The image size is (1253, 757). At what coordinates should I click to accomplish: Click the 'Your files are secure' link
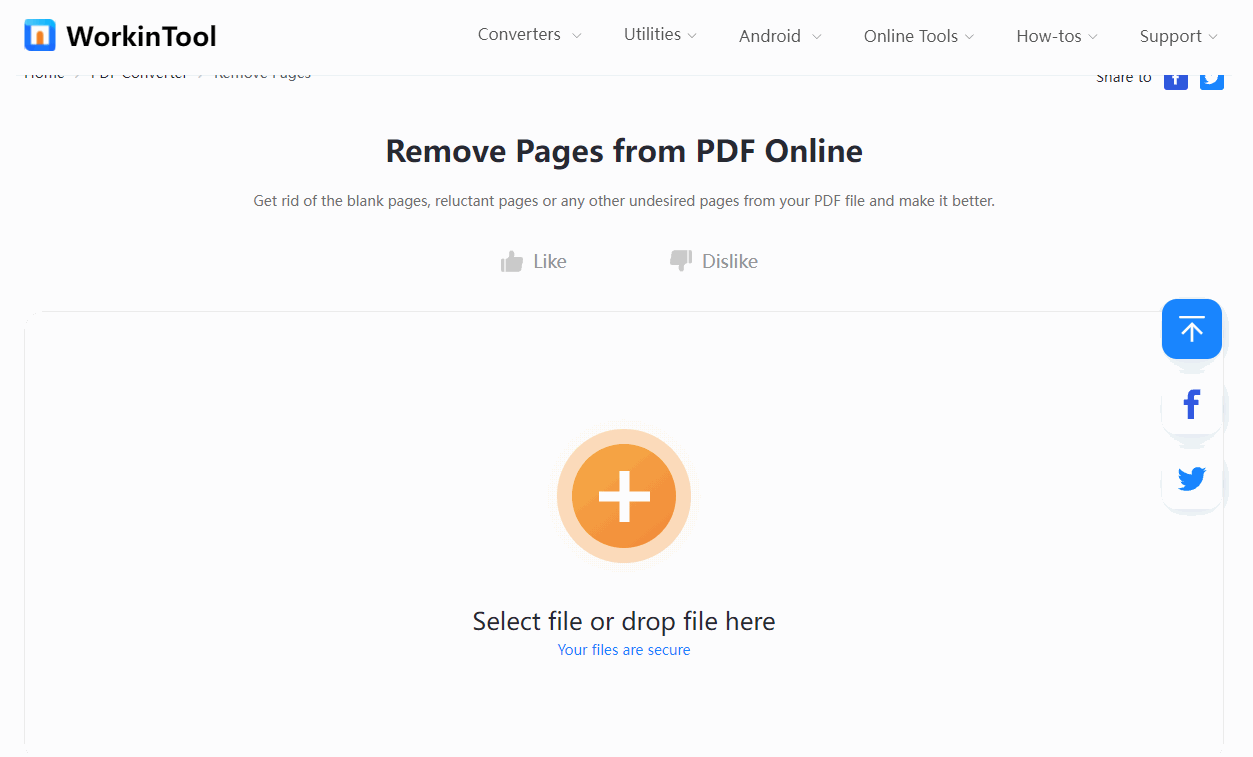pos(623,649)
